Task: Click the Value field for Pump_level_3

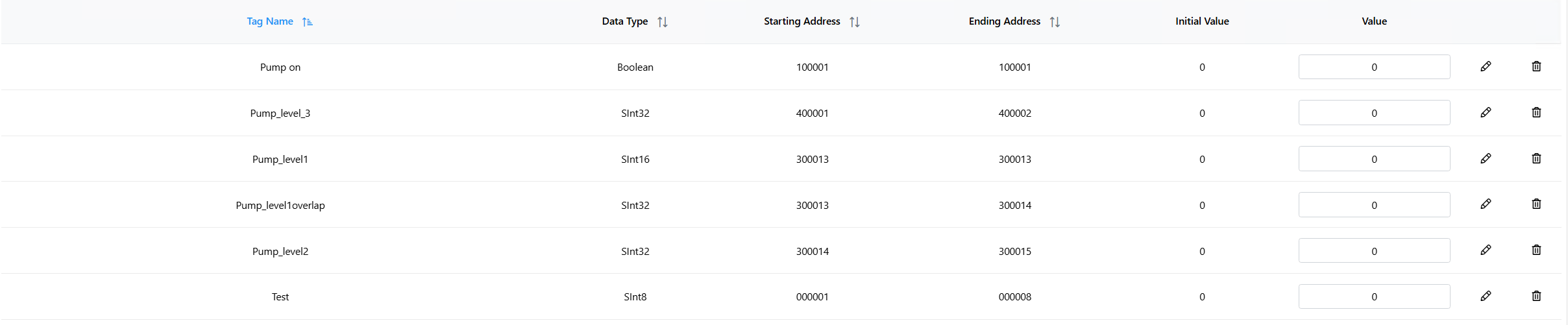Action: 1374,113
